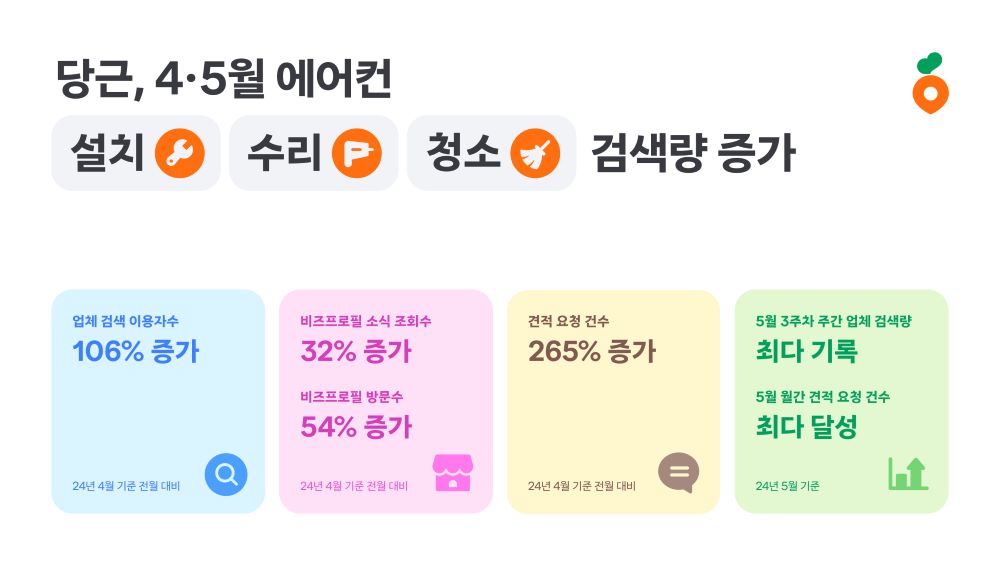This screenshot has width=1000, height=565.
Task: Select the 설치 pill label
Action: click(x=107, y=153)
